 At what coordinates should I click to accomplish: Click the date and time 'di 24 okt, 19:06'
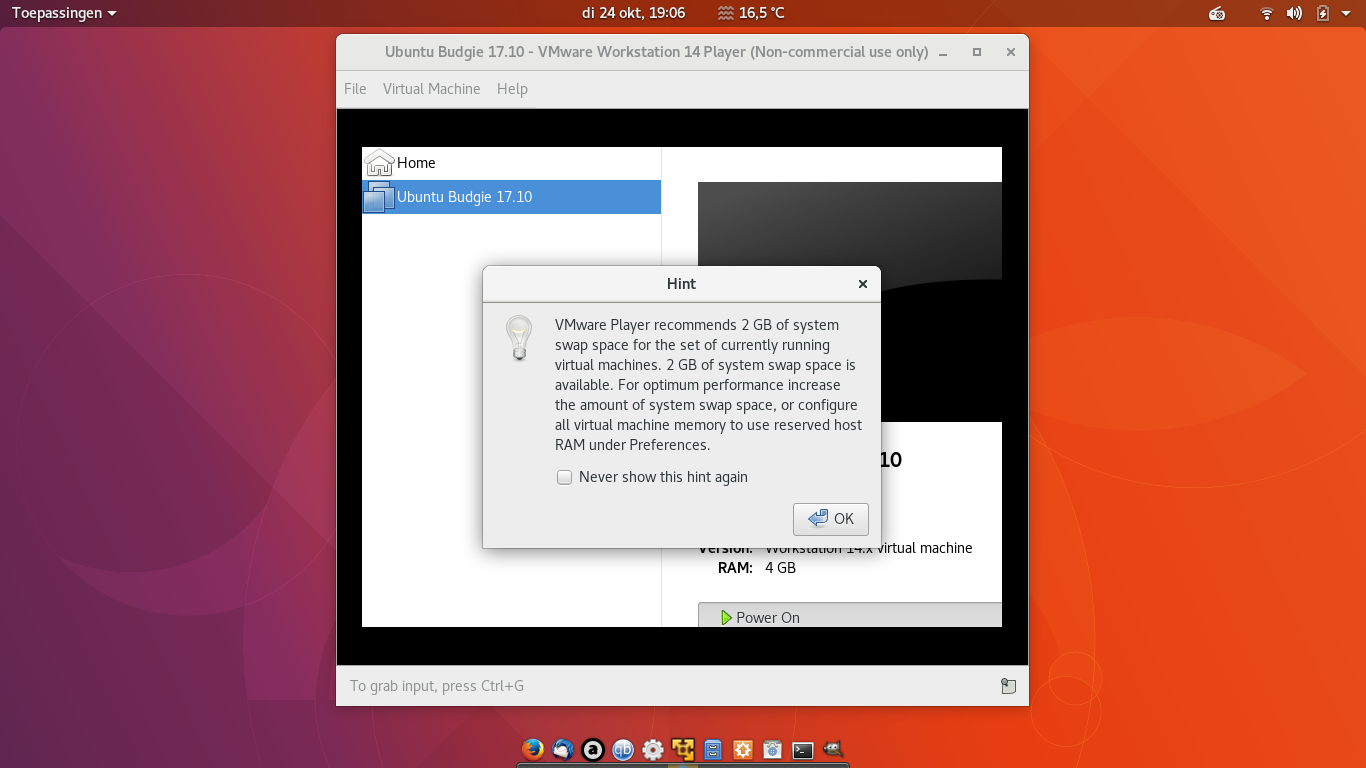point(633,13)
